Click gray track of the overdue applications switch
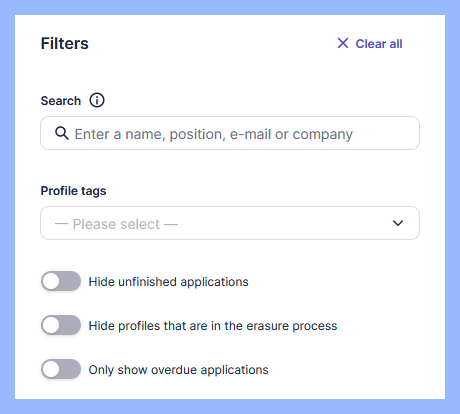The width and height of the screenshot is (460, 414). [x=70, y=369]
